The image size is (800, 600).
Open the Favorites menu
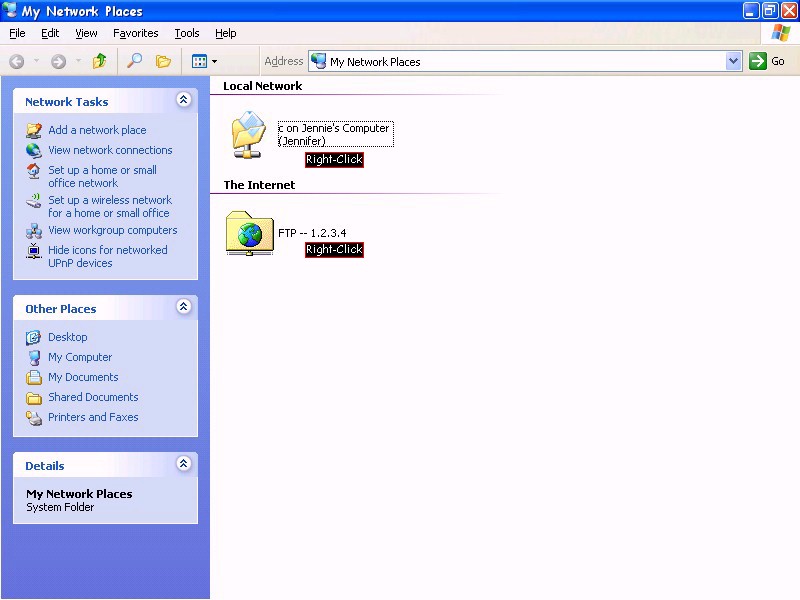point(136,33)
